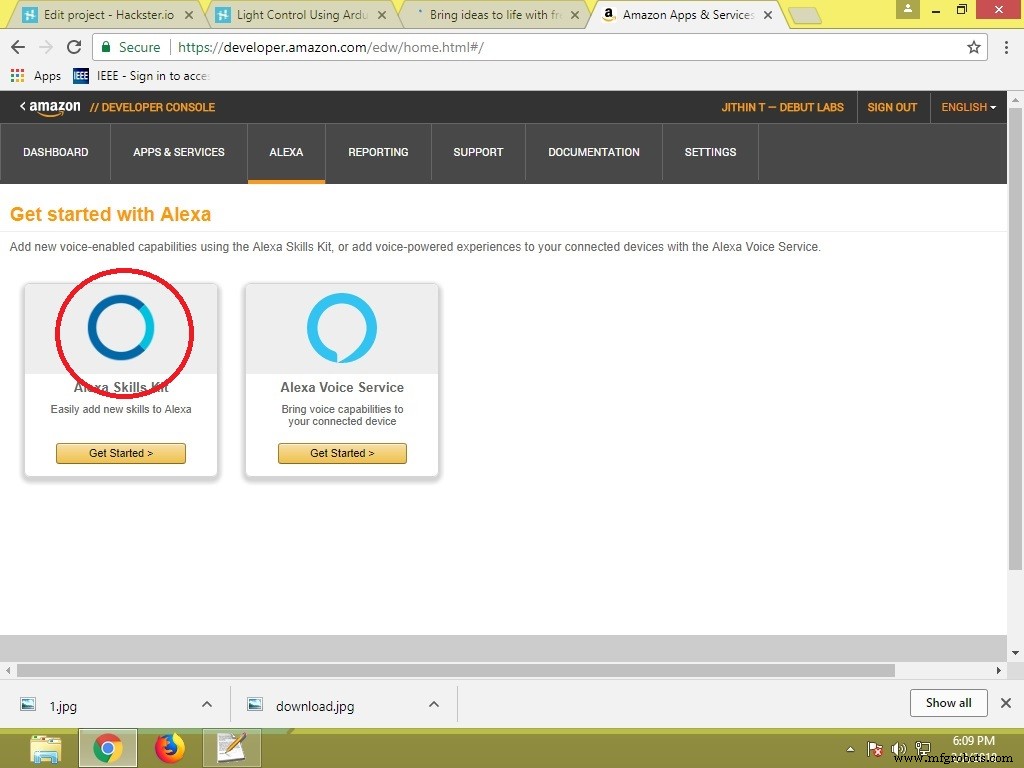Image resolution: width=1024 pixels, height=768 pixels.
Task: Open the Apps shortcut in bookmarks bar
Action: tap(36, 76)
